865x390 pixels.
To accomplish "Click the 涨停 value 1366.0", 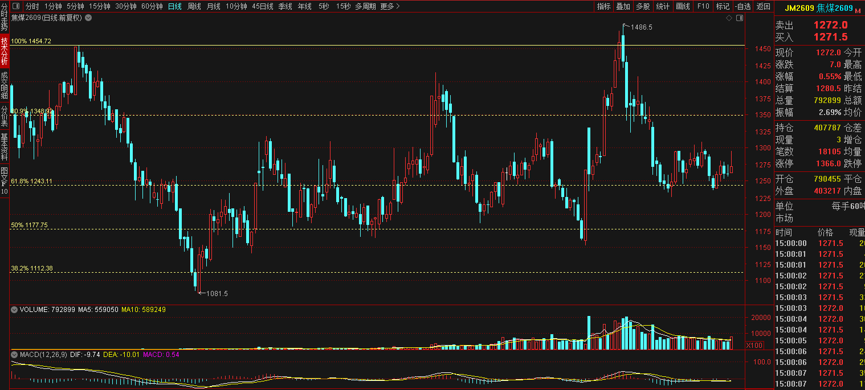I will tap(829, 163).
